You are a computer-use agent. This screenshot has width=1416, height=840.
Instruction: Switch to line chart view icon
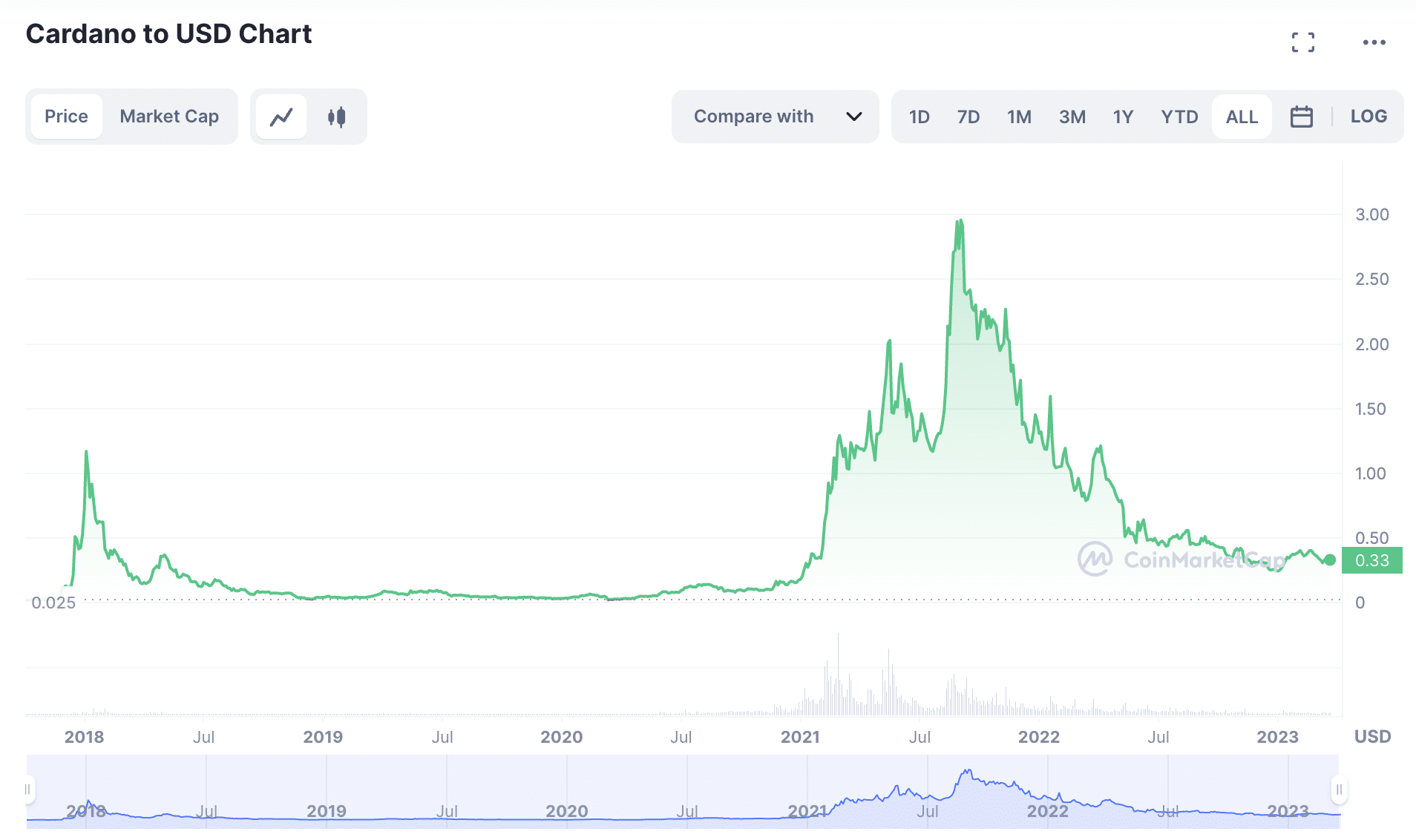click(281, 117)
